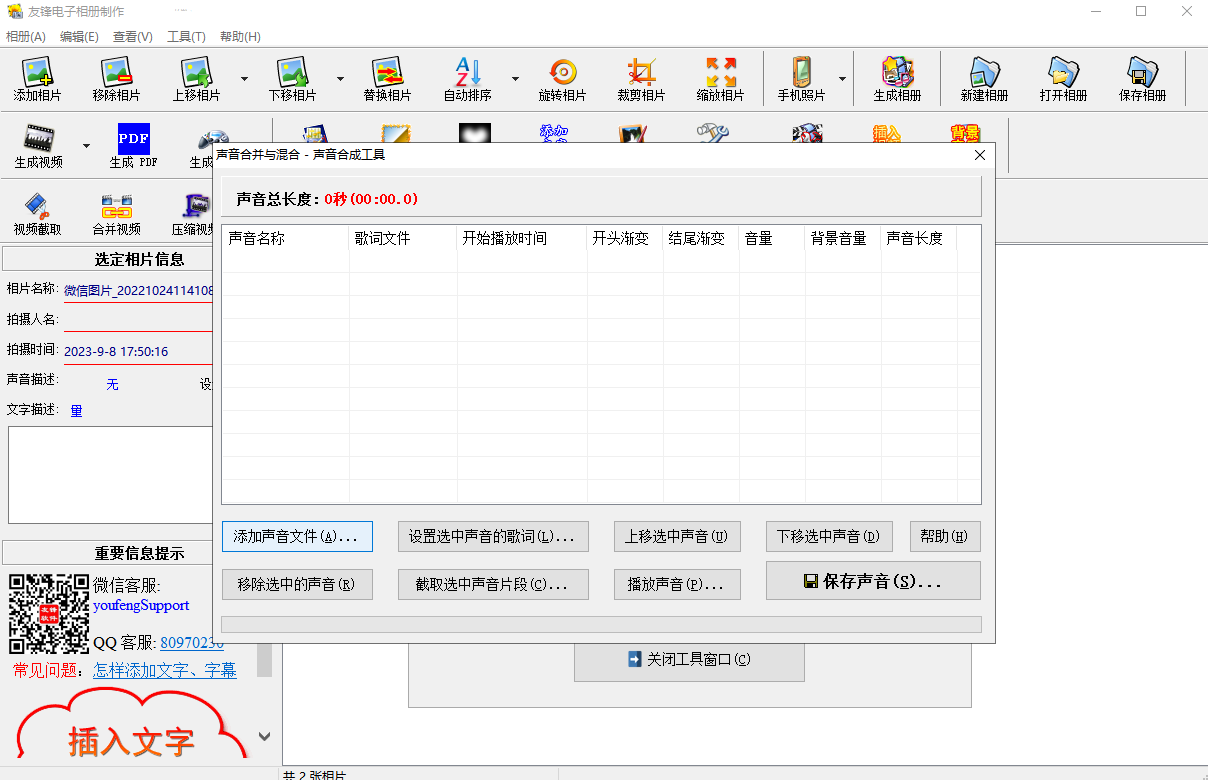
Task: Open the 编辑(E) menu
Action: 78,36
